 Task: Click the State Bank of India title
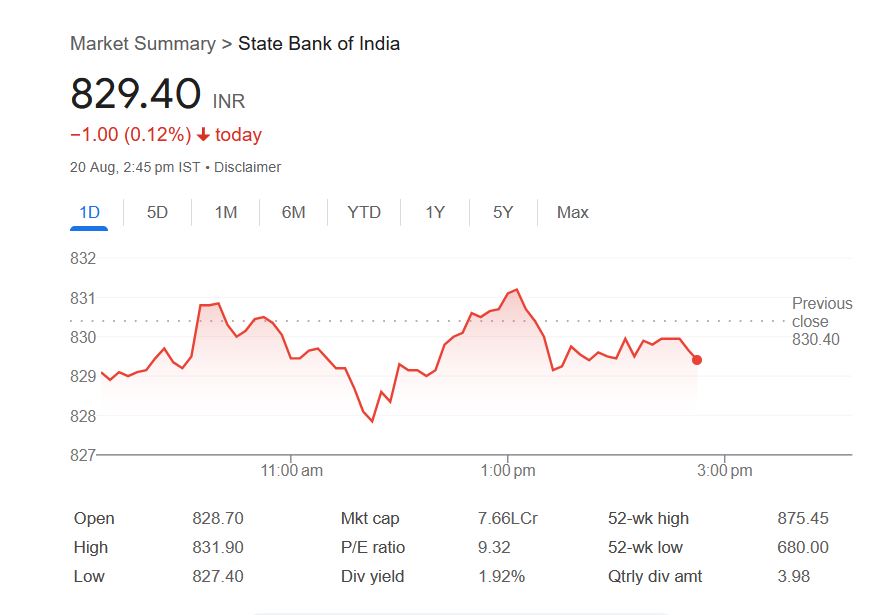(x=319, y=44)
